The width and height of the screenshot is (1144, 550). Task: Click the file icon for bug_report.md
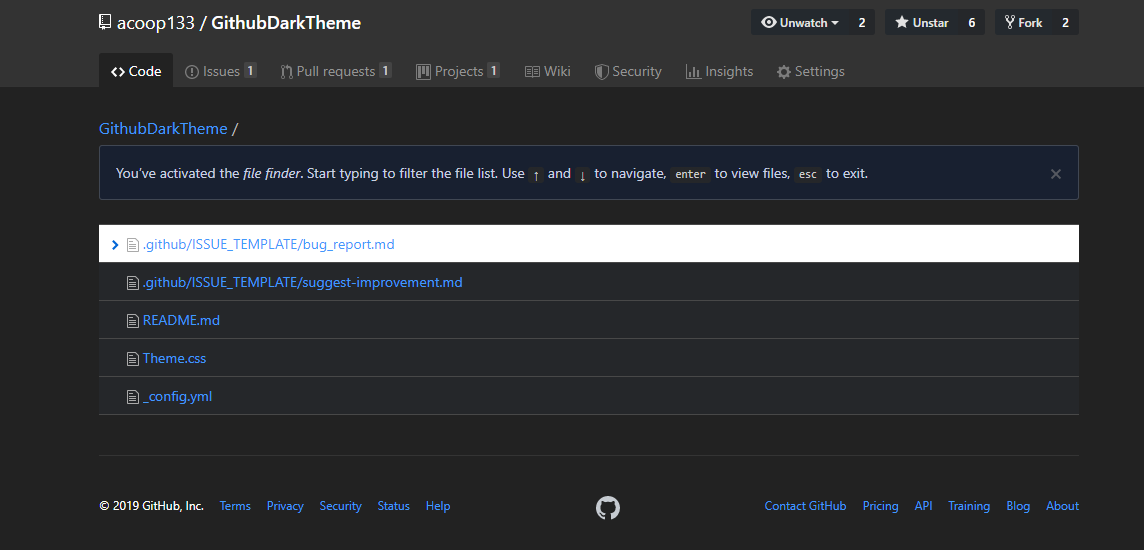pos(133,245)
